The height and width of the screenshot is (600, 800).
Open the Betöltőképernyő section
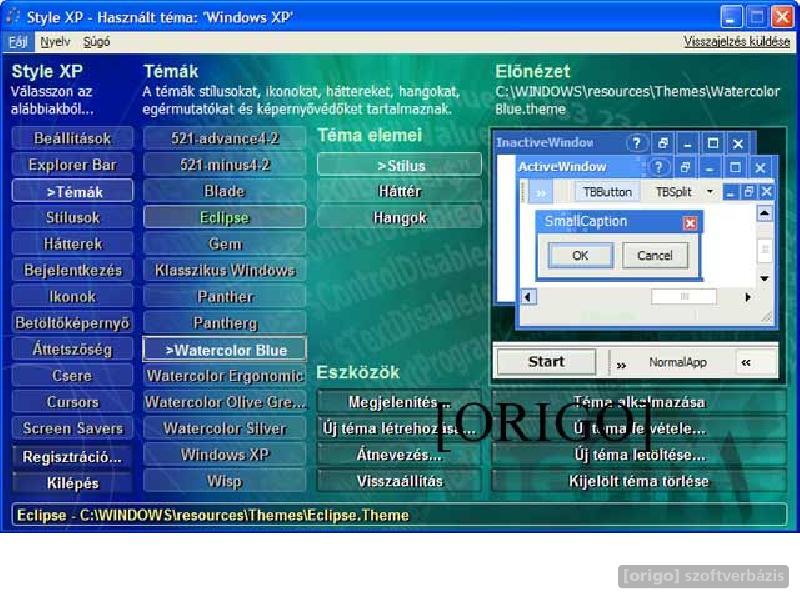(72, 323)
